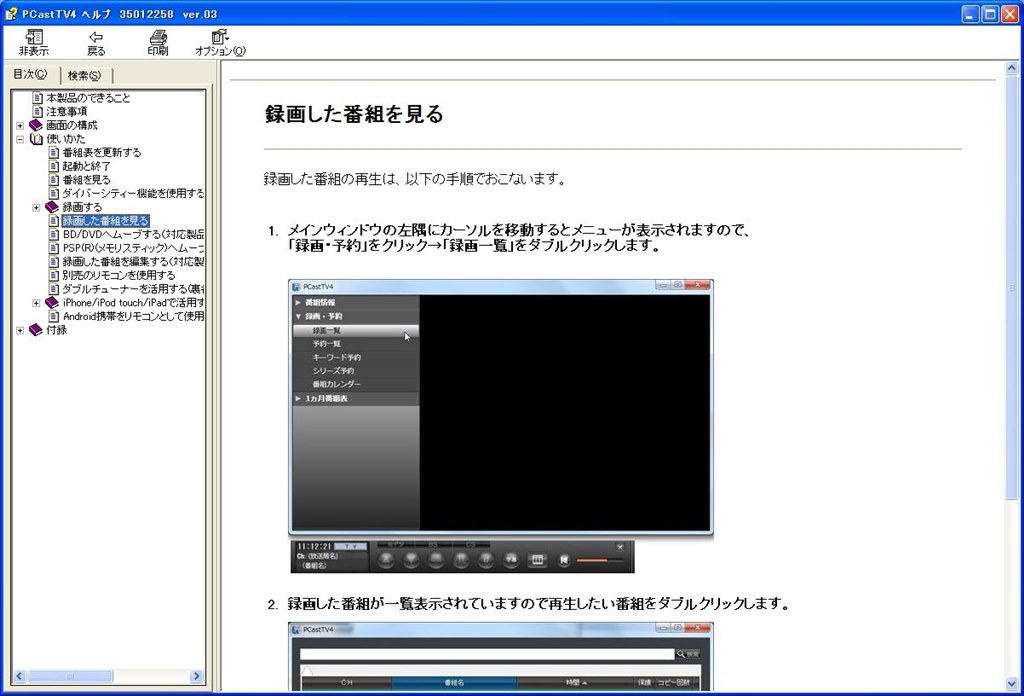Screen dimensions: 1024x696
Task: Open the ダブルチューナーを活用する topic
Action: pyautogui.click(x=133, y=289)
